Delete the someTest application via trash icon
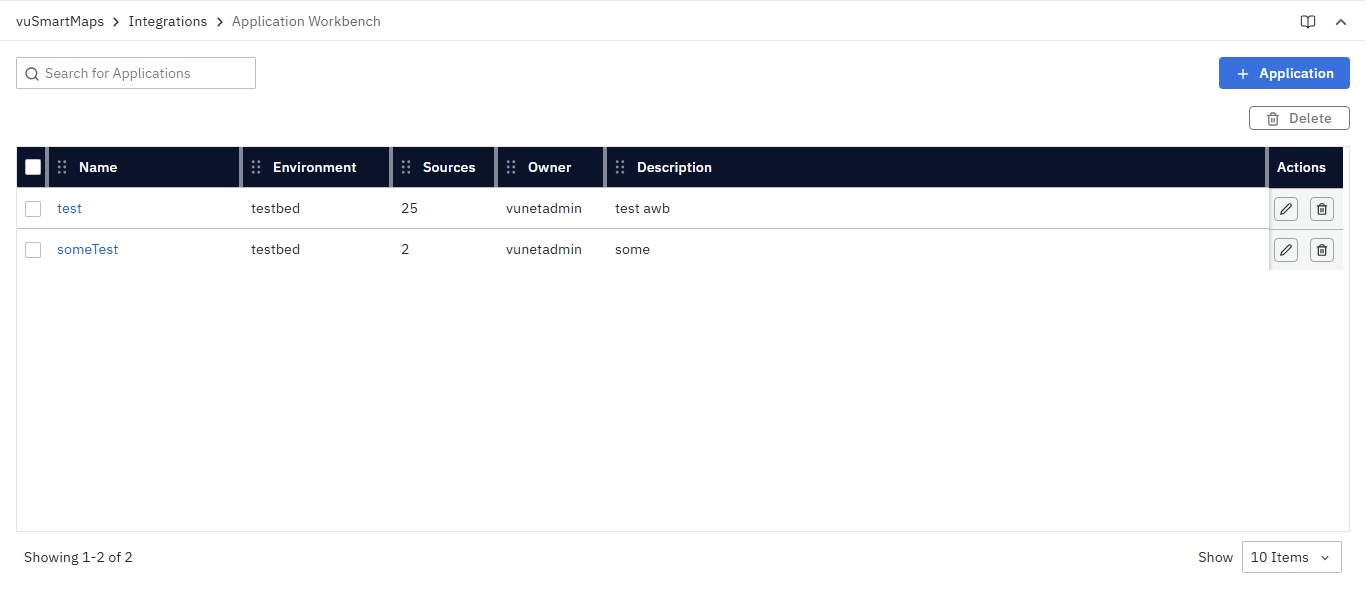The image size is (1365, 594). click(x=1321, y=250)
